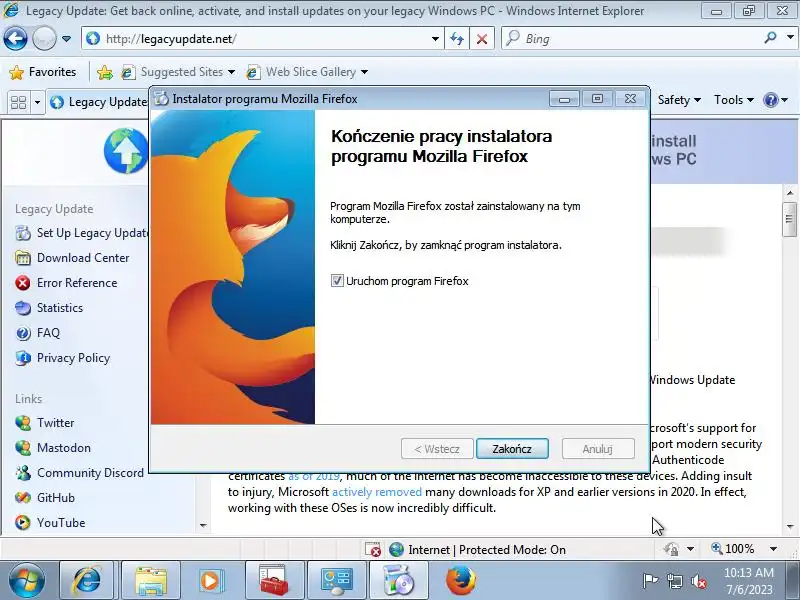This screenshot has width=800, height=600.
Task: Click Error Reference red X icon
Action: coord(22,283)
